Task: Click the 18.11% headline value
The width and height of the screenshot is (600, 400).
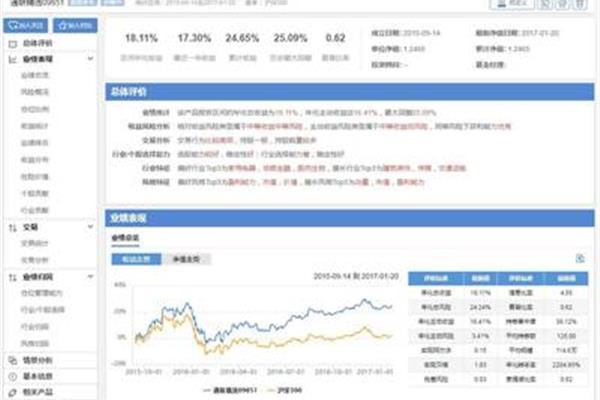Action: point(141,38)
